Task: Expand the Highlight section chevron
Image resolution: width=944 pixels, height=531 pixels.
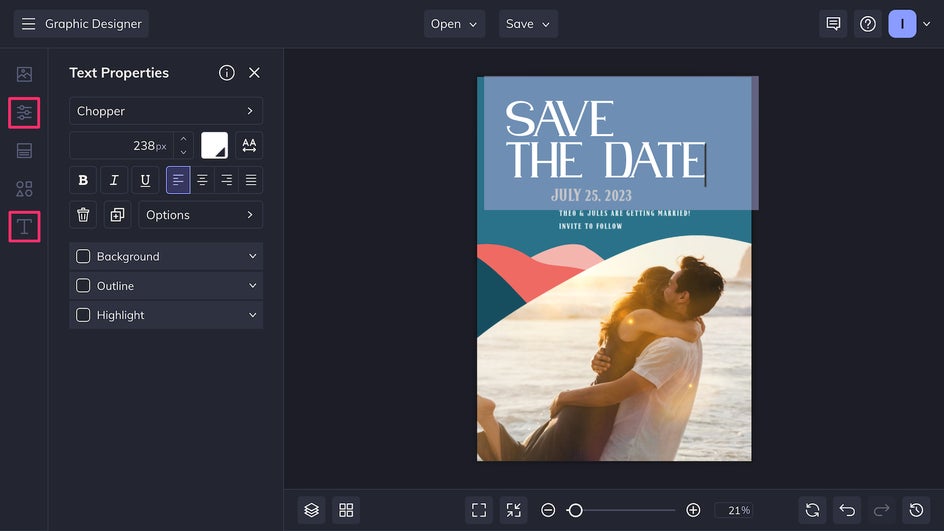Action: pyautogui.click(x=252, y=315)
